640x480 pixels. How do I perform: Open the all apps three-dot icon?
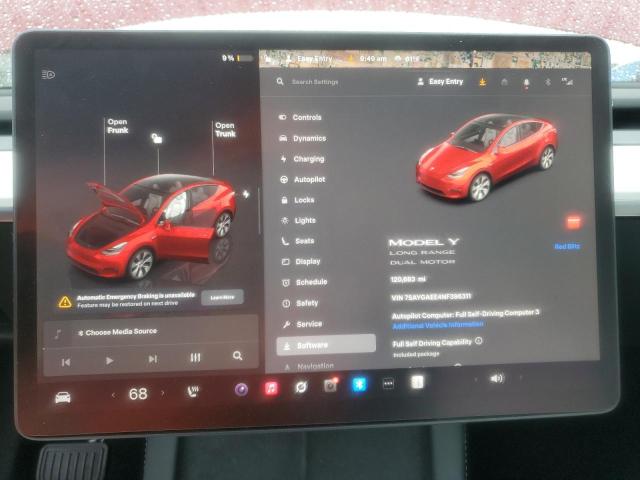[388, 384]
